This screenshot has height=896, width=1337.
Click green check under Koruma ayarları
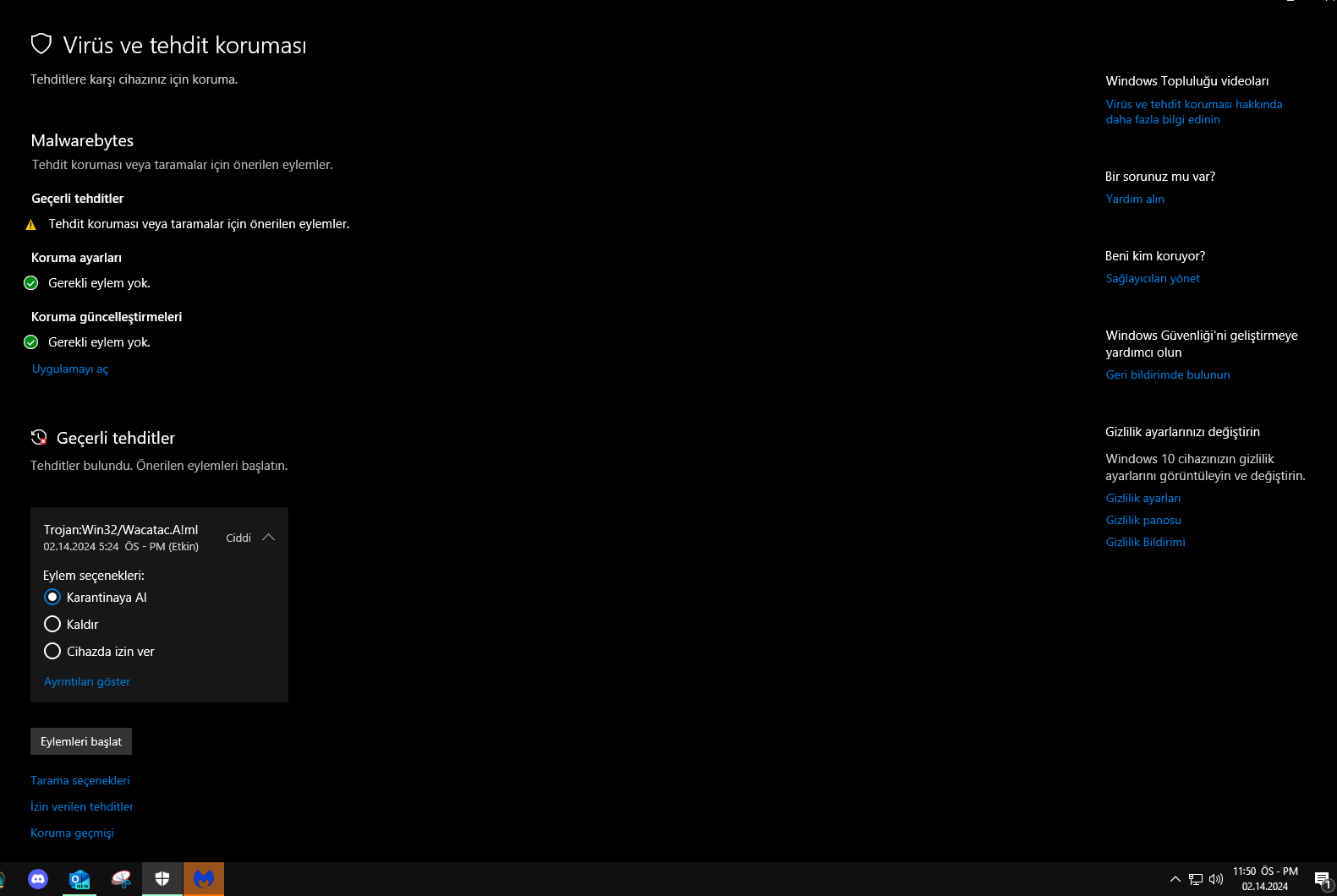pyautogui.click(x=31, y=283)
